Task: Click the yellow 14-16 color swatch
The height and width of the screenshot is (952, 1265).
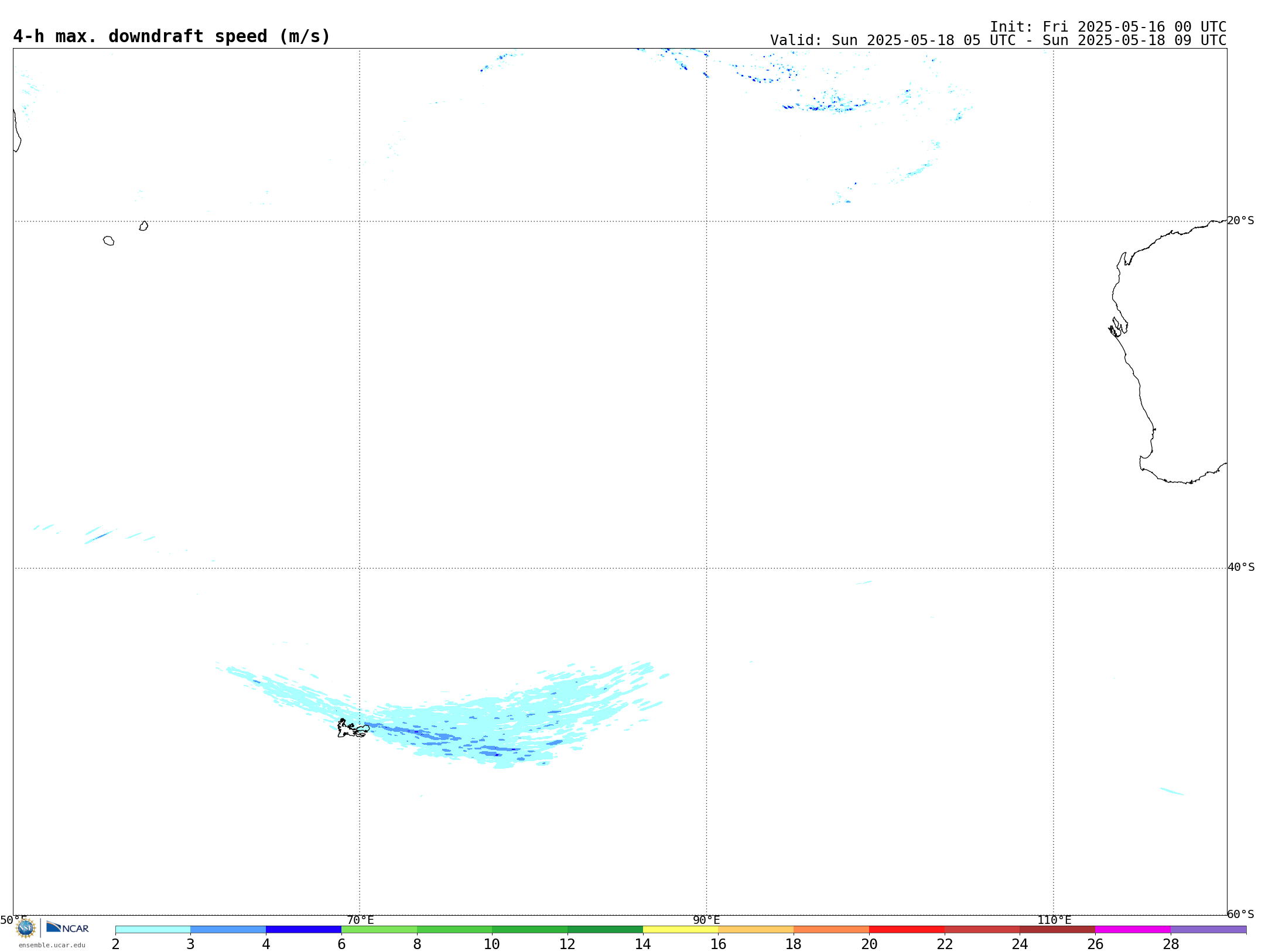Action: coord(681,929)
